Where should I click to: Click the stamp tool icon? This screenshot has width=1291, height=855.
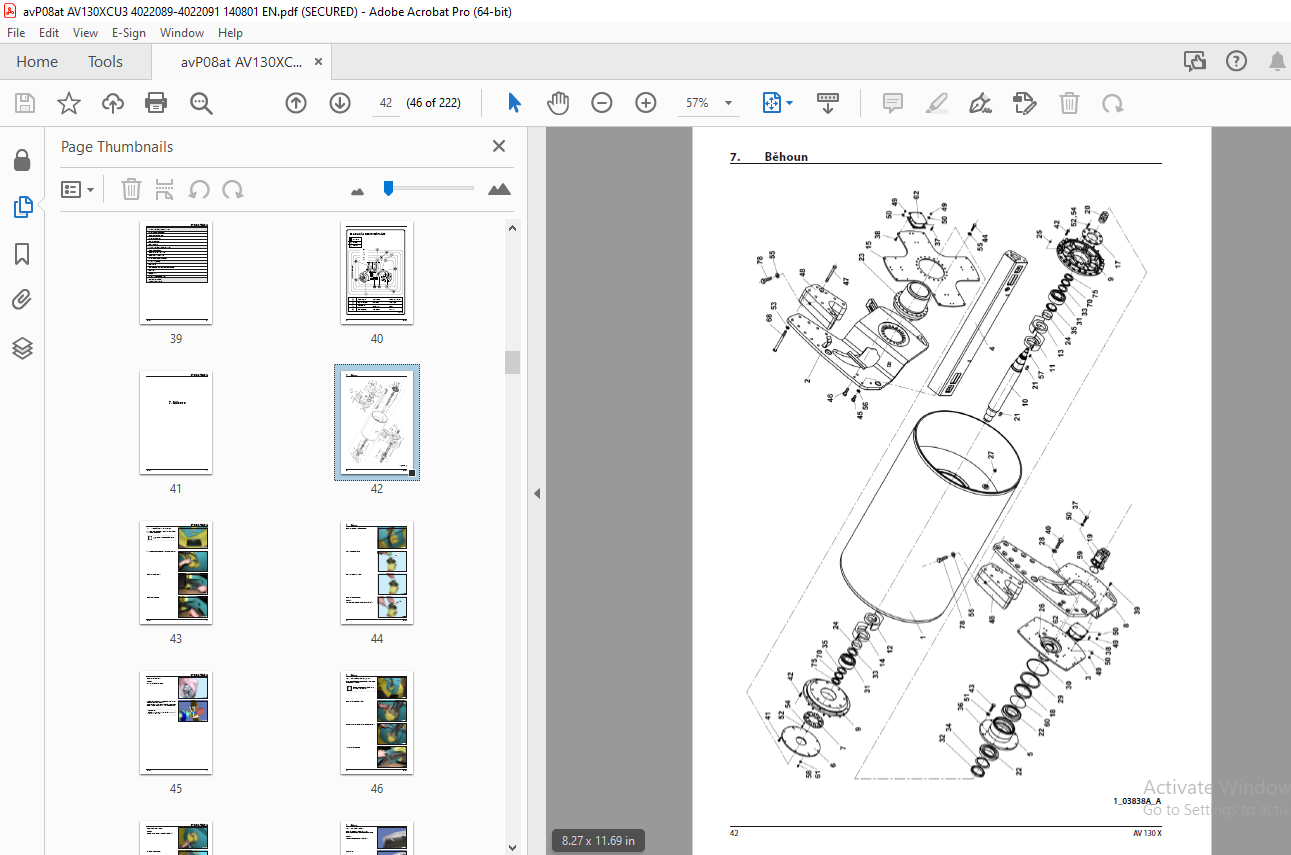1025,103
